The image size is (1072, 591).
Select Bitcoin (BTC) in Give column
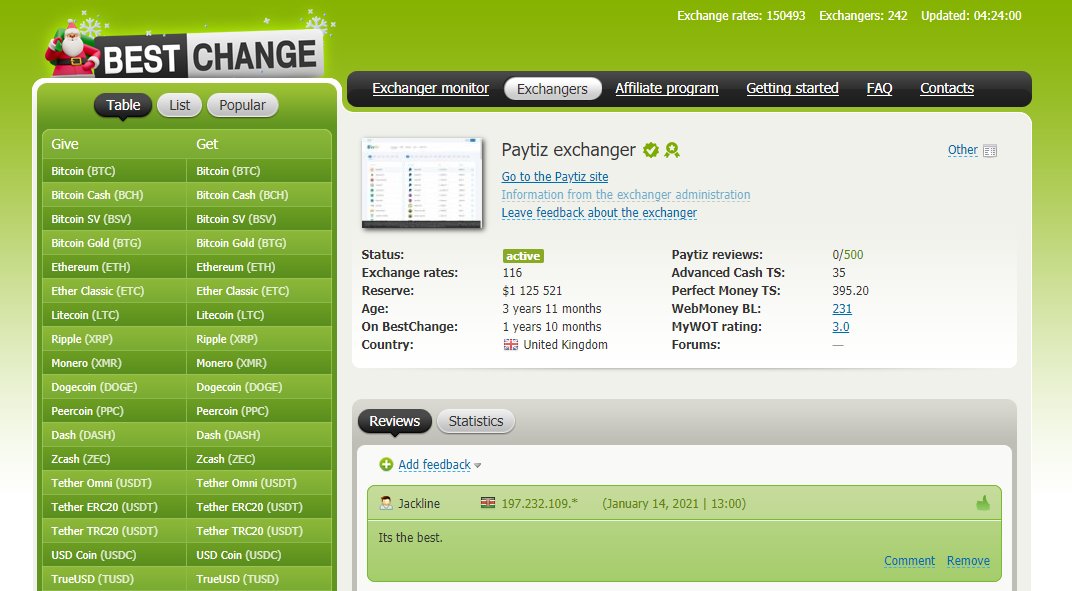tap(114, 171)
